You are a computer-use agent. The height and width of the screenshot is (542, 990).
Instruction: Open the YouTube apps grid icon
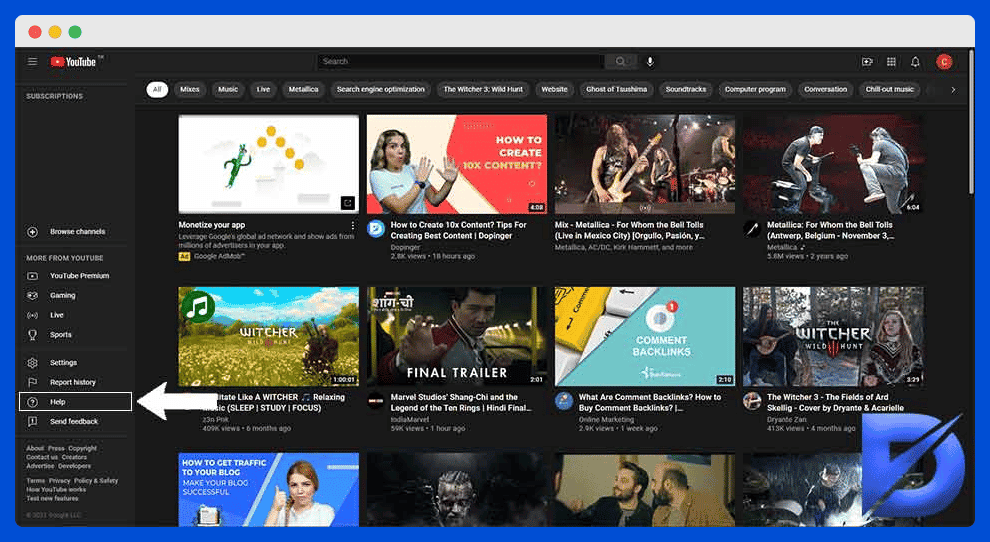[891, 61]
